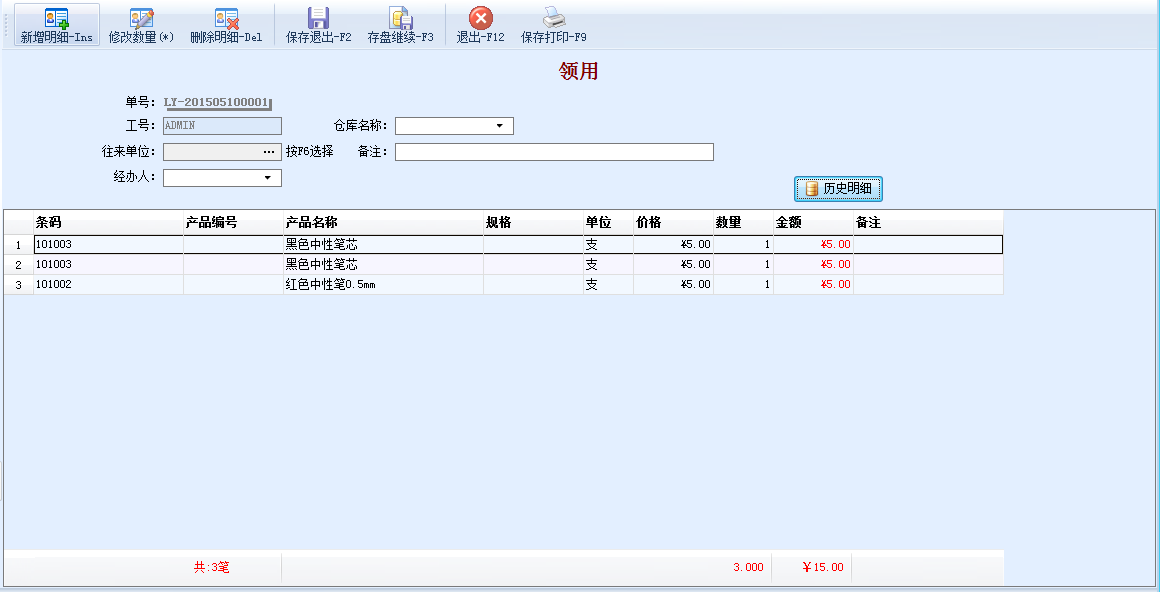Click the 工号 ADMIN field
The width and height of the screenshot is (1160, 592).
(x=222, y=126)
